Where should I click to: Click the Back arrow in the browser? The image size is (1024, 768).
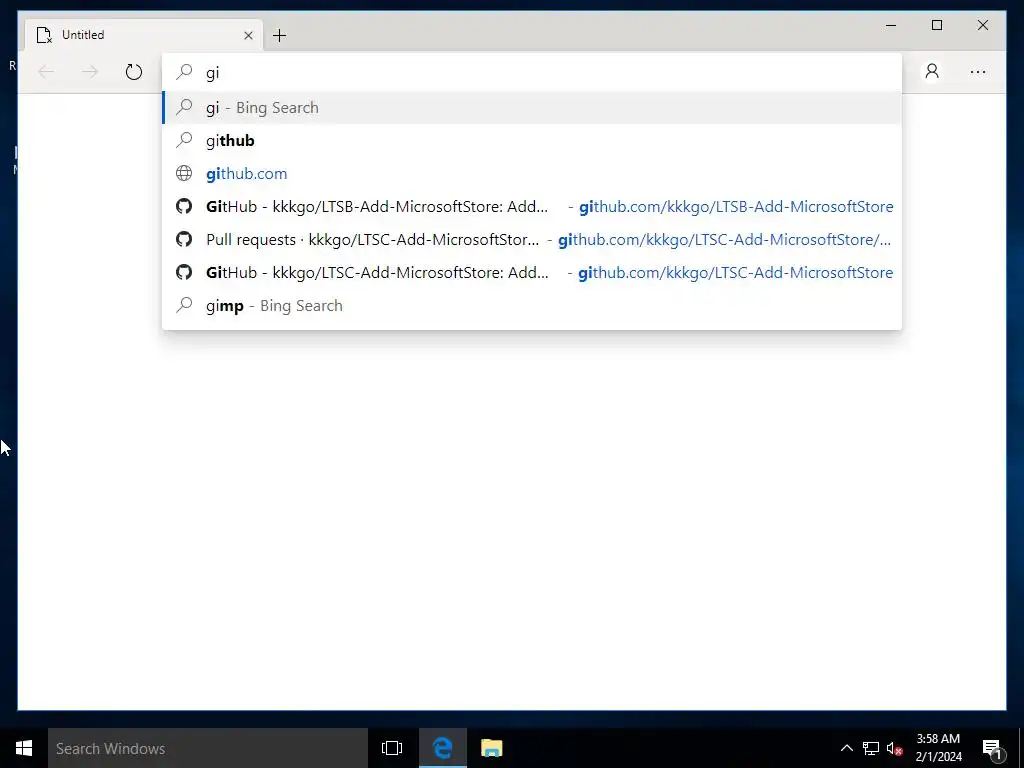pos(46,72)
